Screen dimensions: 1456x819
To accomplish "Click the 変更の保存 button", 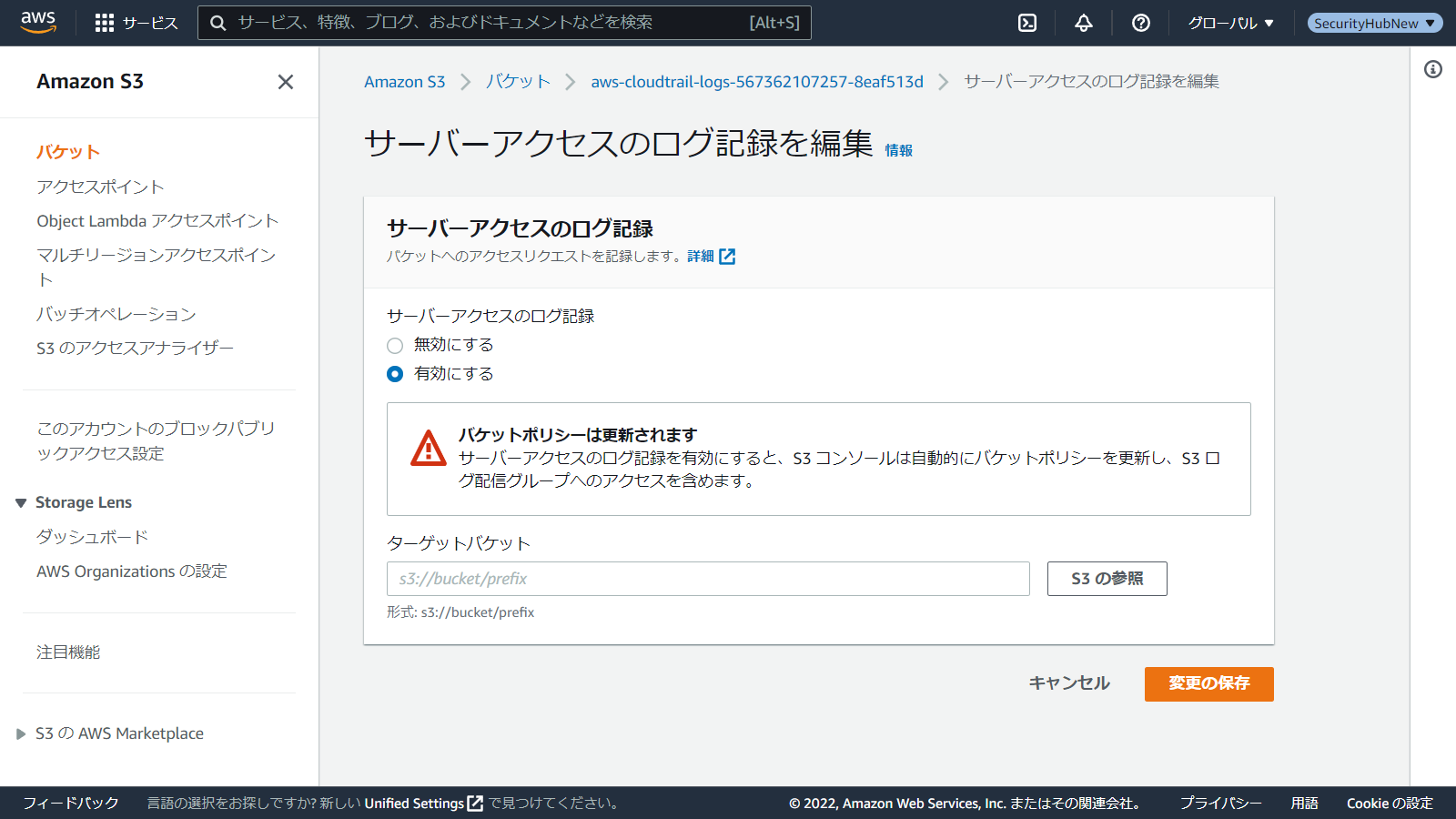I will pos(1208,683).
